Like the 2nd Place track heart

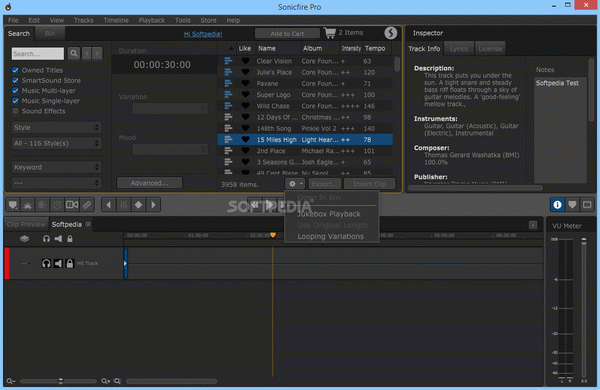(246, 151)
